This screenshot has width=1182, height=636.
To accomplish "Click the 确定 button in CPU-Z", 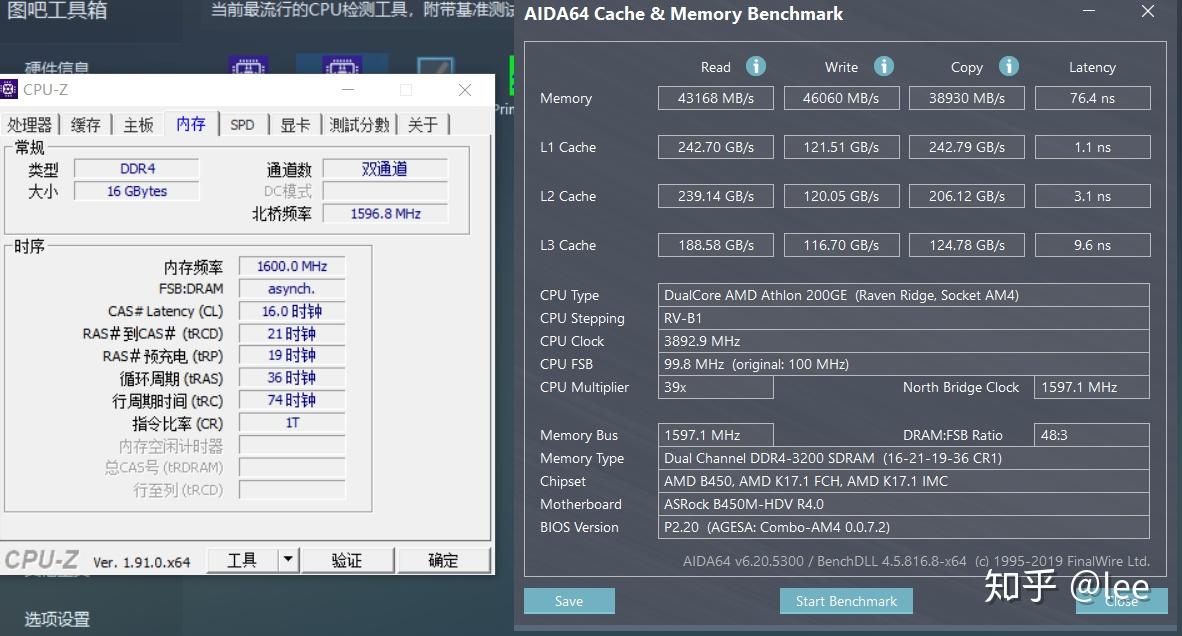I will 443,560.
